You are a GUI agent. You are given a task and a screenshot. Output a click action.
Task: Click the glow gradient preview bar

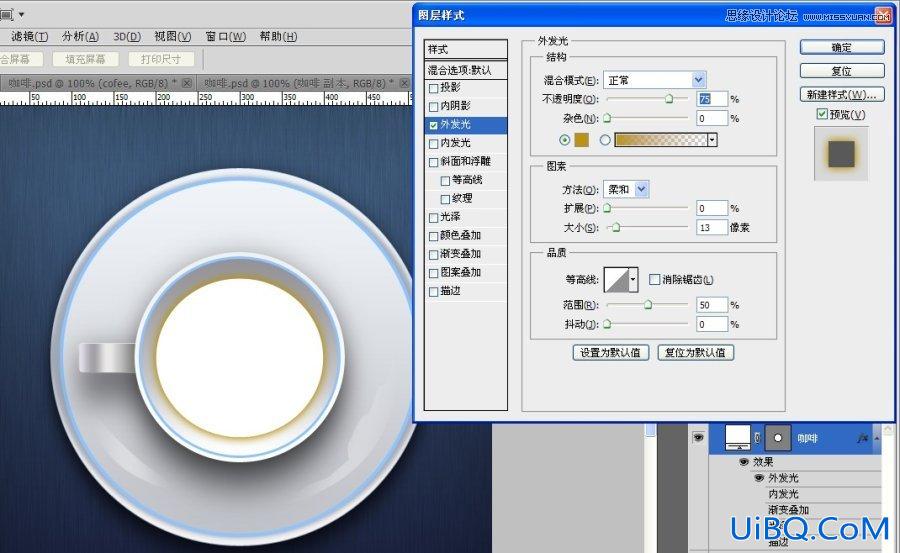click(661, 140)
